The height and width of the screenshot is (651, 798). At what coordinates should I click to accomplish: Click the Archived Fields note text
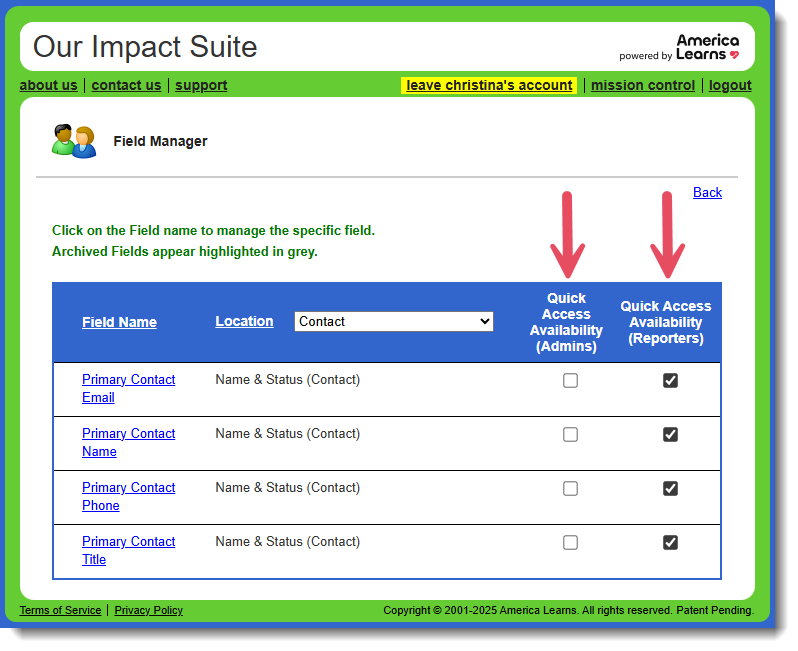coord(184,251)
